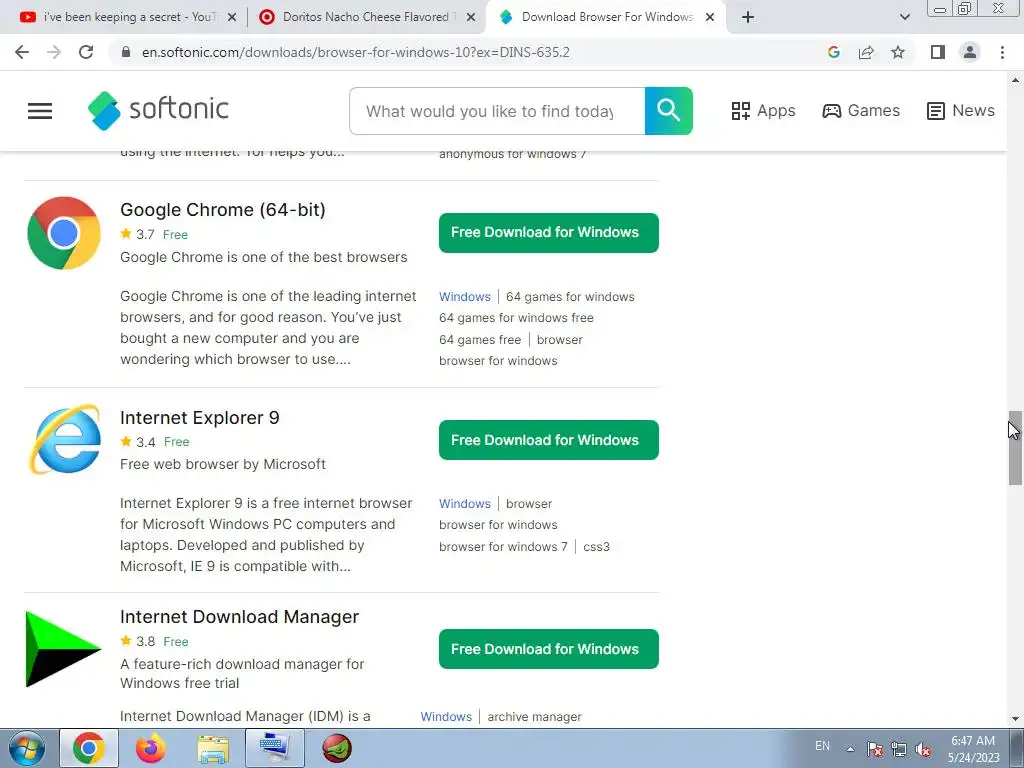Bookmark this page with the star
The height and width of the screenshot is (768, 1024).
898,52
